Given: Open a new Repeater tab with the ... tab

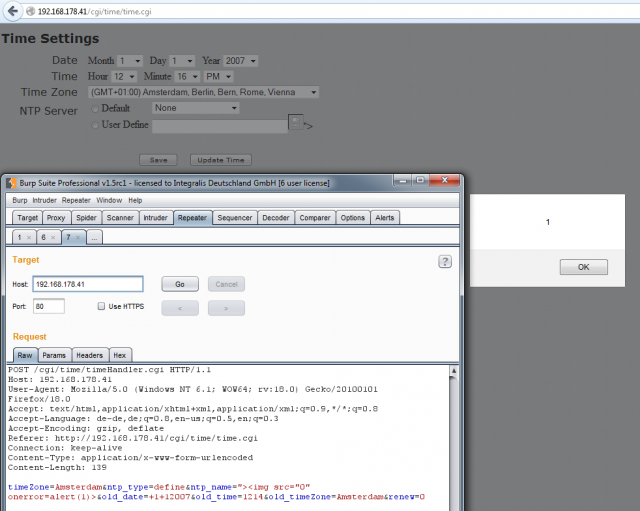Looking at the screenshot, I should (94, 238).
